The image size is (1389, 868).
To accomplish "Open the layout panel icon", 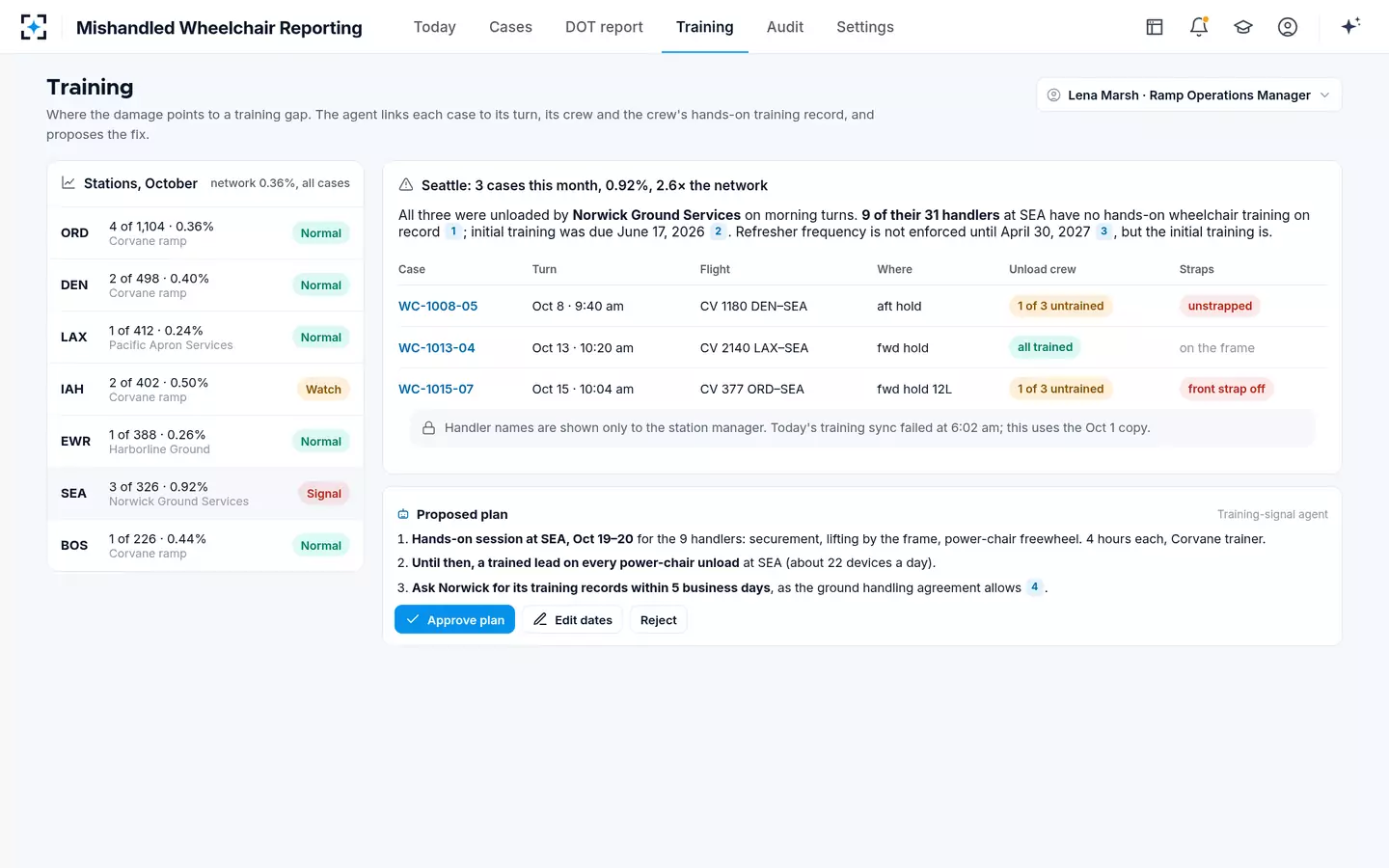I will click(x=1155, y=27).
